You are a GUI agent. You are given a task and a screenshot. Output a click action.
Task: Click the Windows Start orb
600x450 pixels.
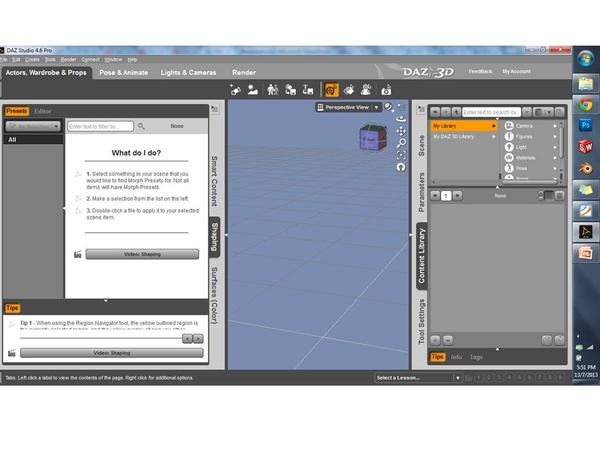[585, 59]
